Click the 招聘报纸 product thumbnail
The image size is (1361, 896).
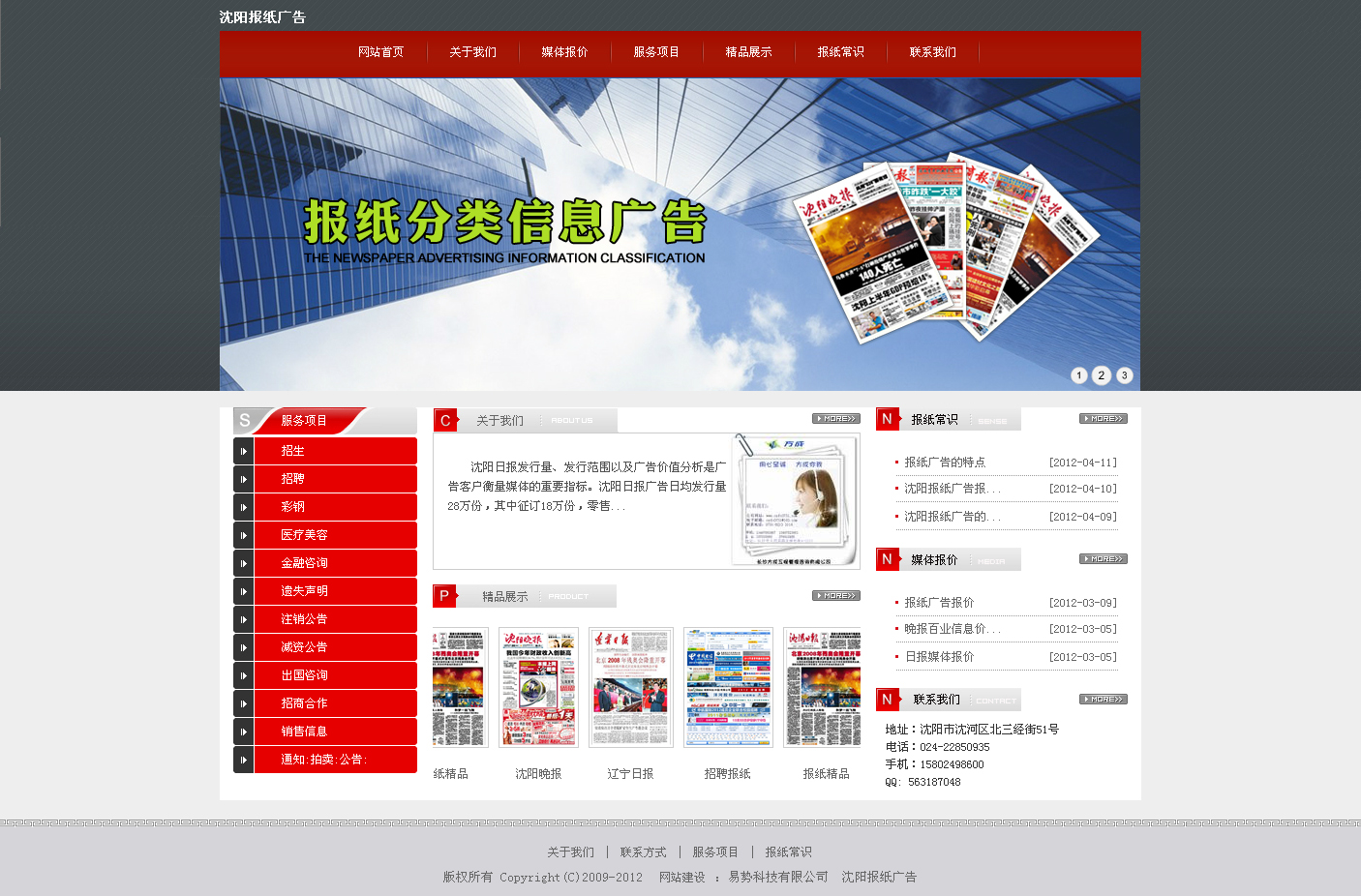728,687
